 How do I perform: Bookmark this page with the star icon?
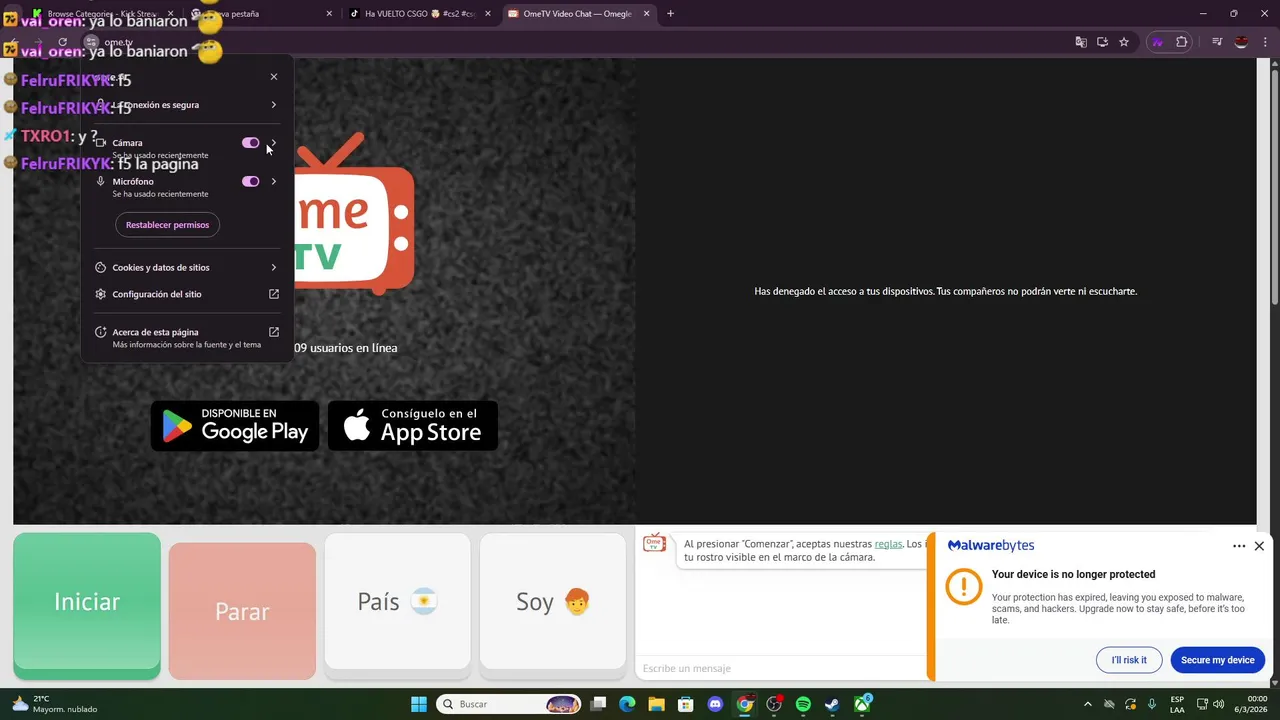point(1124,42)
